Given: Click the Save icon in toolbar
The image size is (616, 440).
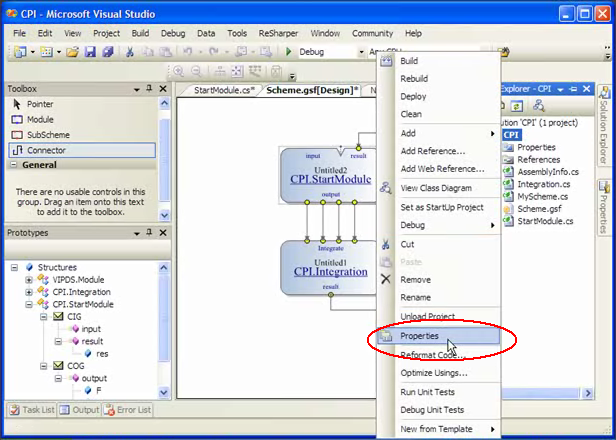Looking at the screenshot, I should click(88, 52).
